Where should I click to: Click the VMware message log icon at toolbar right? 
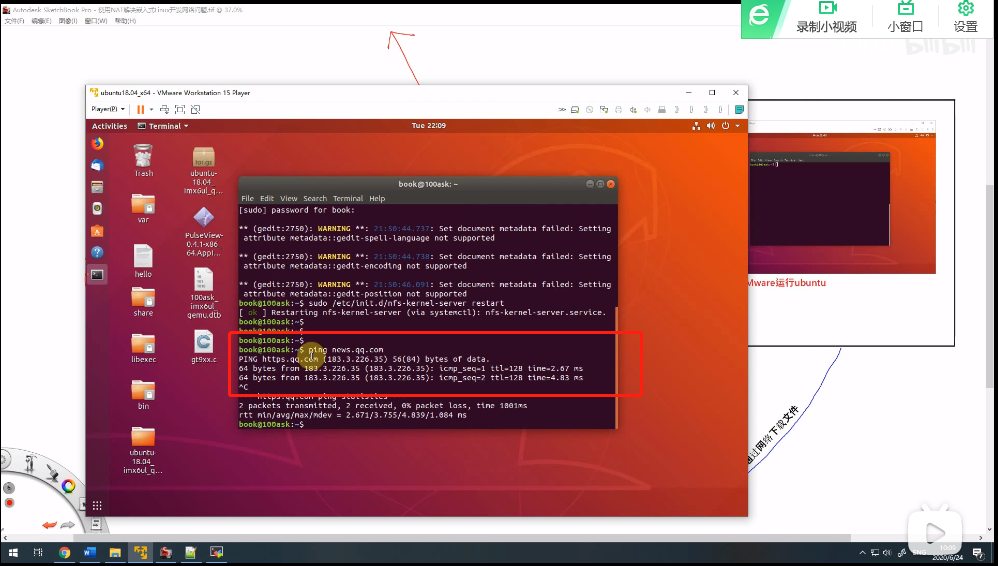point(739,110)
